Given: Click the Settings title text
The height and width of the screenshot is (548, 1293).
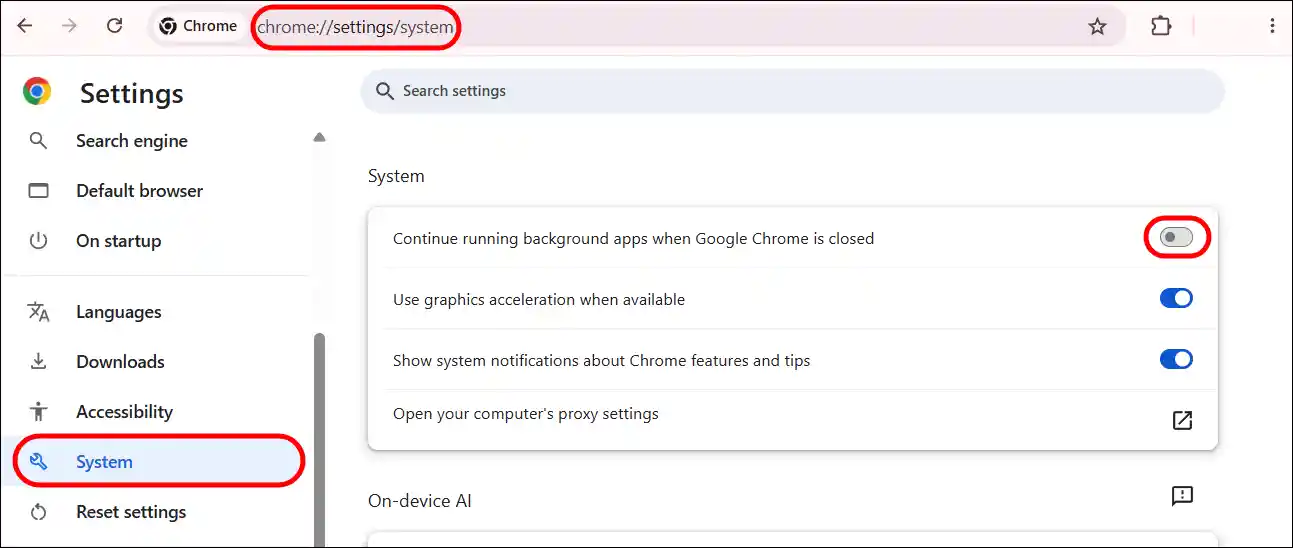Looking at the screenshot, I should [132, 93].
